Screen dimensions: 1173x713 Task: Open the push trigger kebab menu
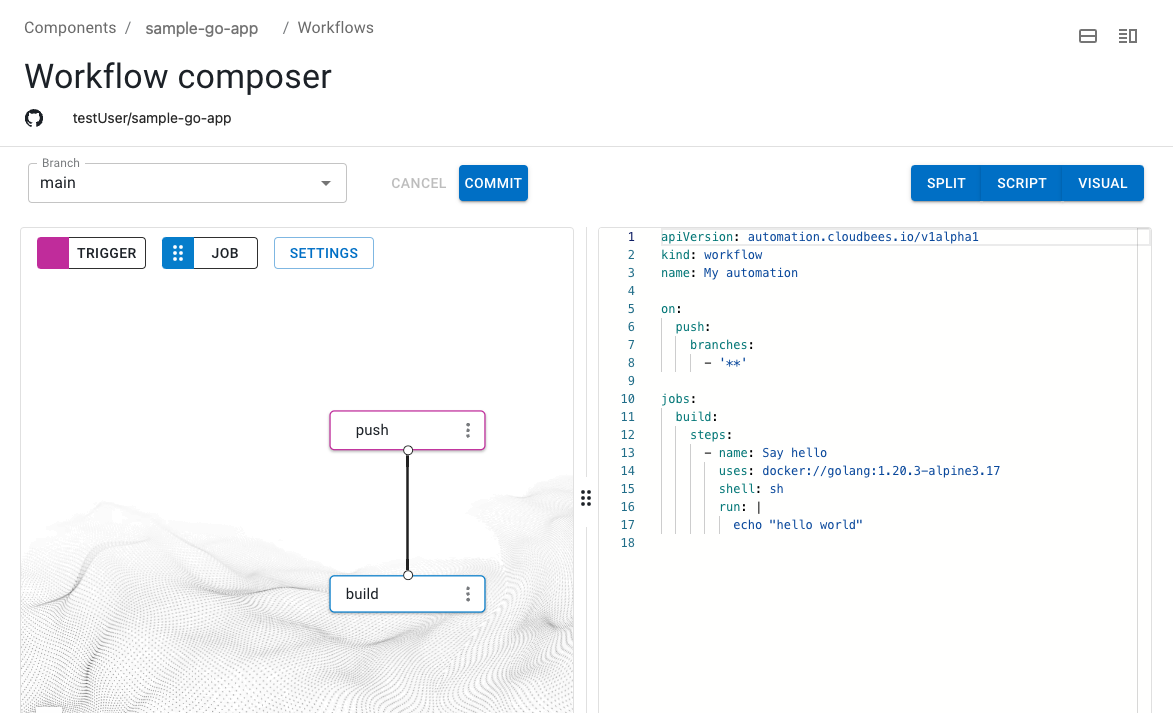pyautogui.click(x=468, y=430)
